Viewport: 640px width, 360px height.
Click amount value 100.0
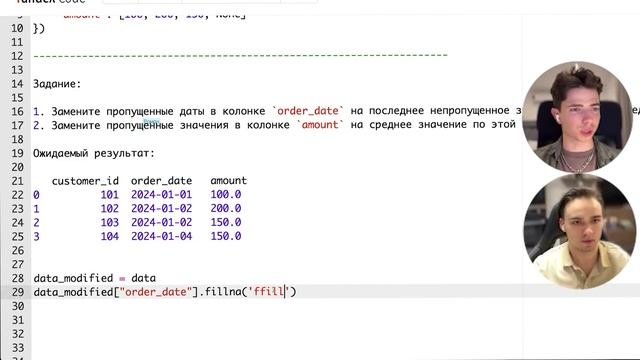[226, 195]
